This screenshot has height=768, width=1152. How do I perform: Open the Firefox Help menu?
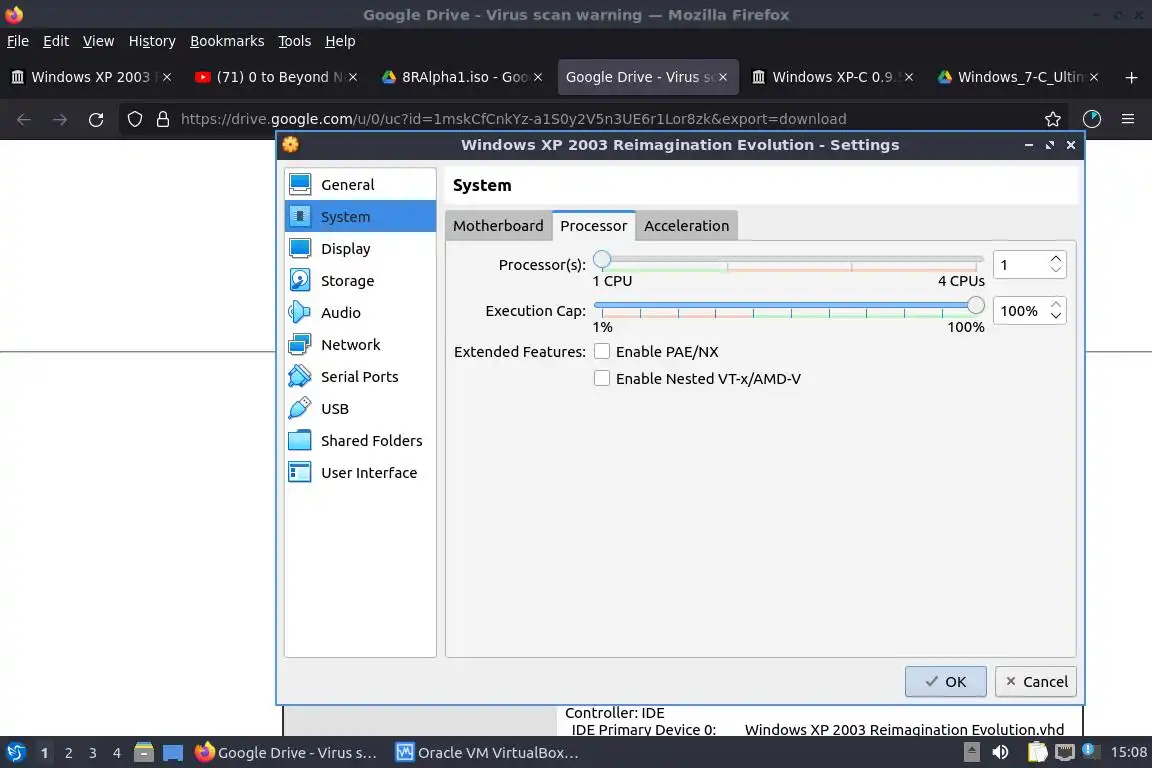coord(340,41)
